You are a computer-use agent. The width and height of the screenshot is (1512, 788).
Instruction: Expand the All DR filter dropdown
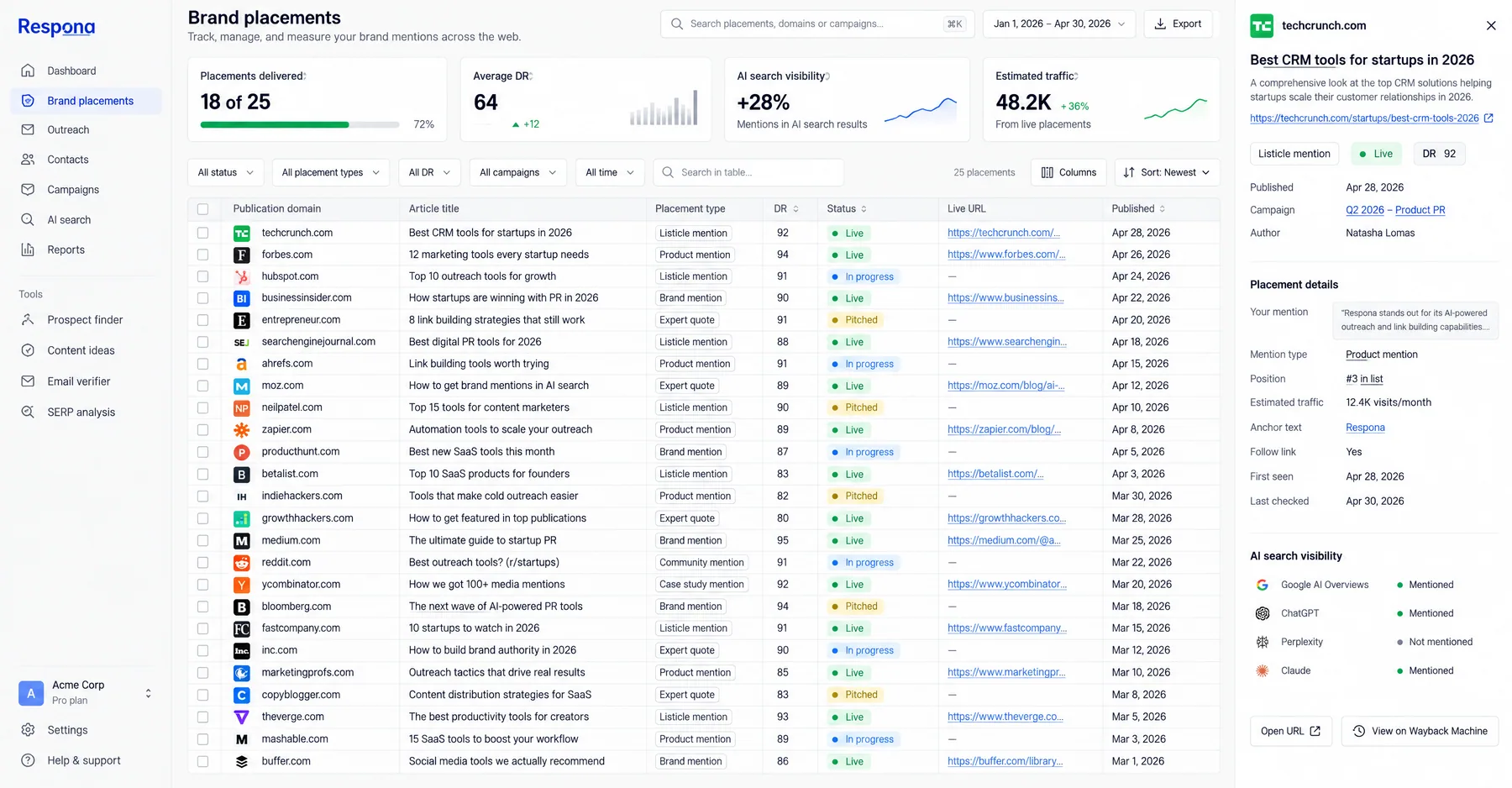429,172
